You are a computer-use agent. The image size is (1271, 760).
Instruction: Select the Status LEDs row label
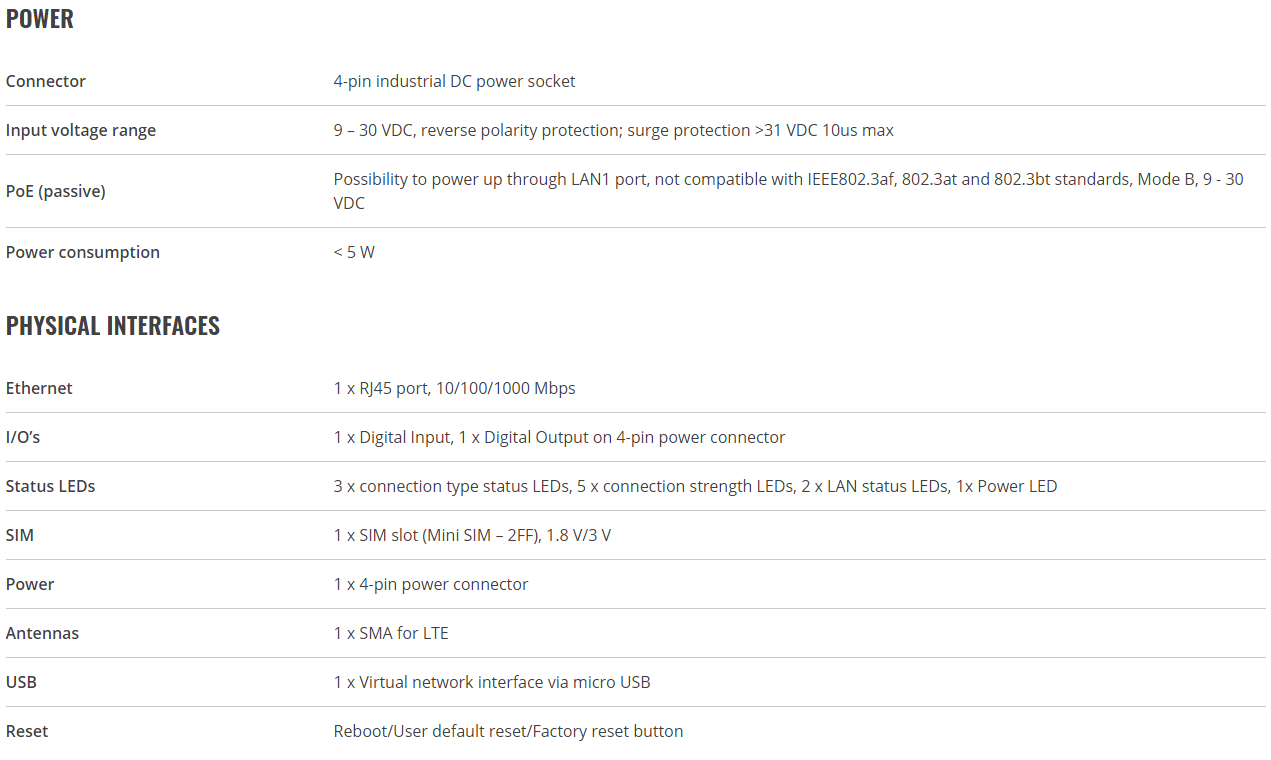tap(51, 486)
